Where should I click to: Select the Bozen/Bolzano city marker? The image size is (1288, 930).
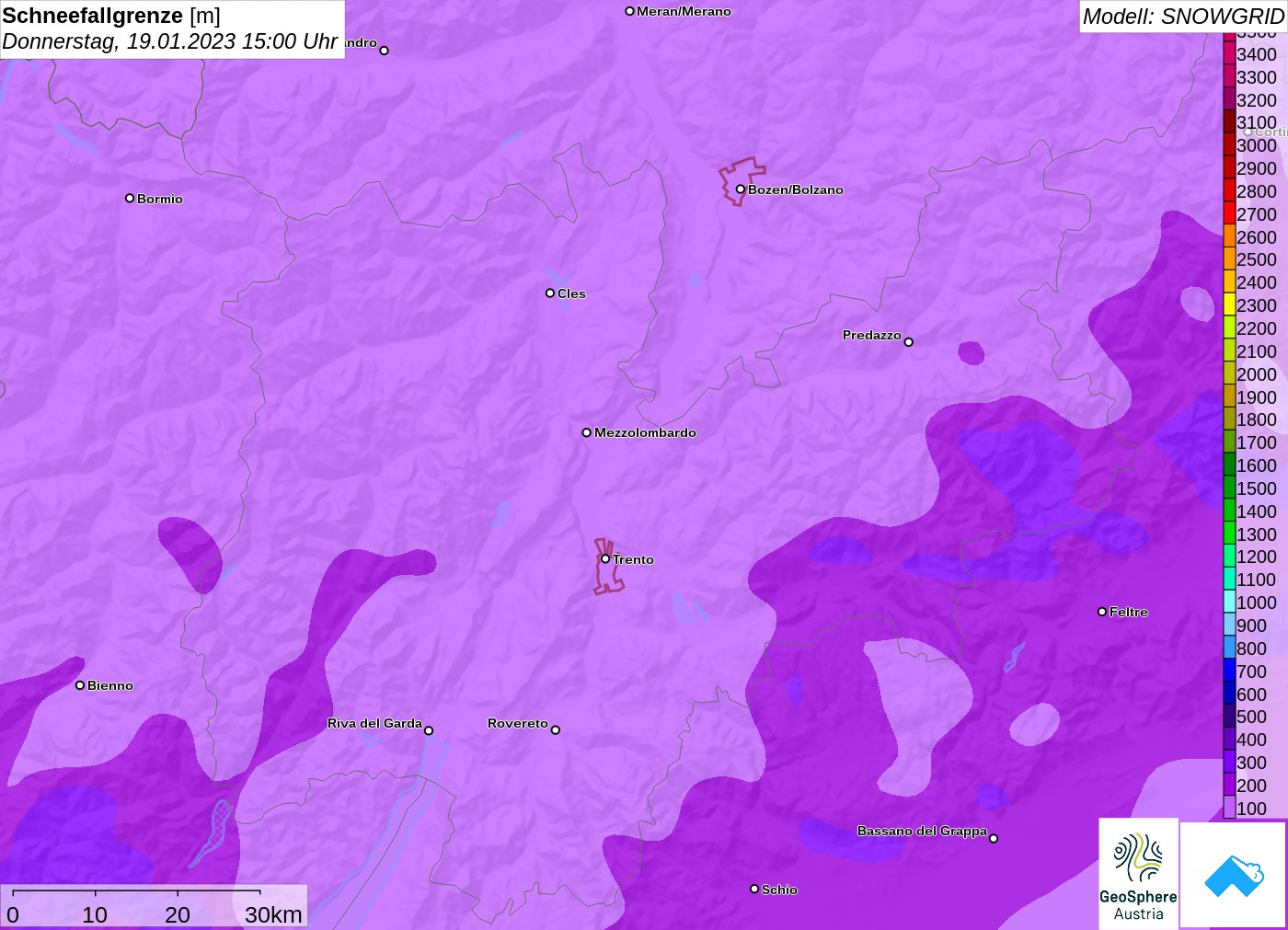point(740,189)
